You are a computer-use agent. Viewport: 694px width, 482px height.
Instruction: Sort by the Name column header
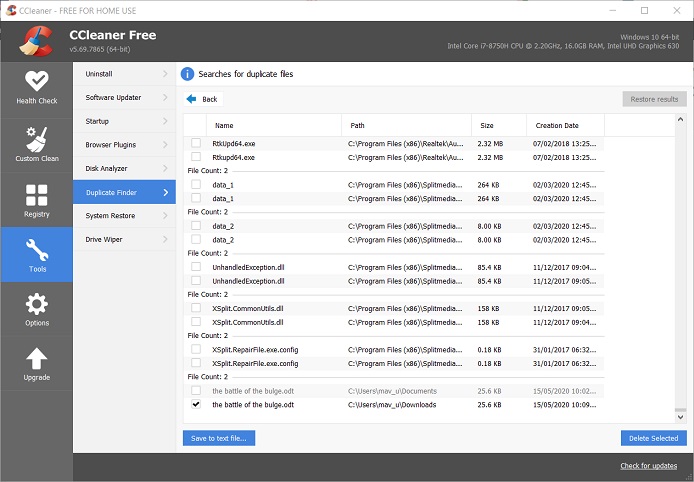pyautogui.click(x=274, y=125)
